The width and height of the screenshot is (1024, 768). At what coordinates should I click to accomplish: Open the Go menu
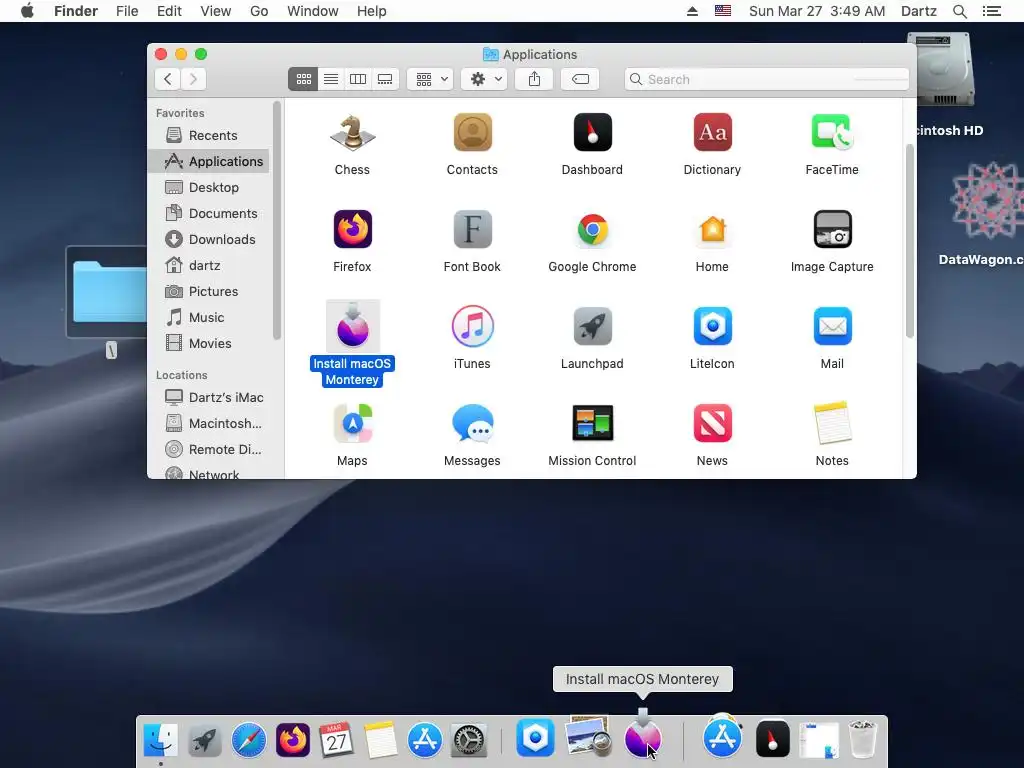pyautogui.click(x=259, y=11)
